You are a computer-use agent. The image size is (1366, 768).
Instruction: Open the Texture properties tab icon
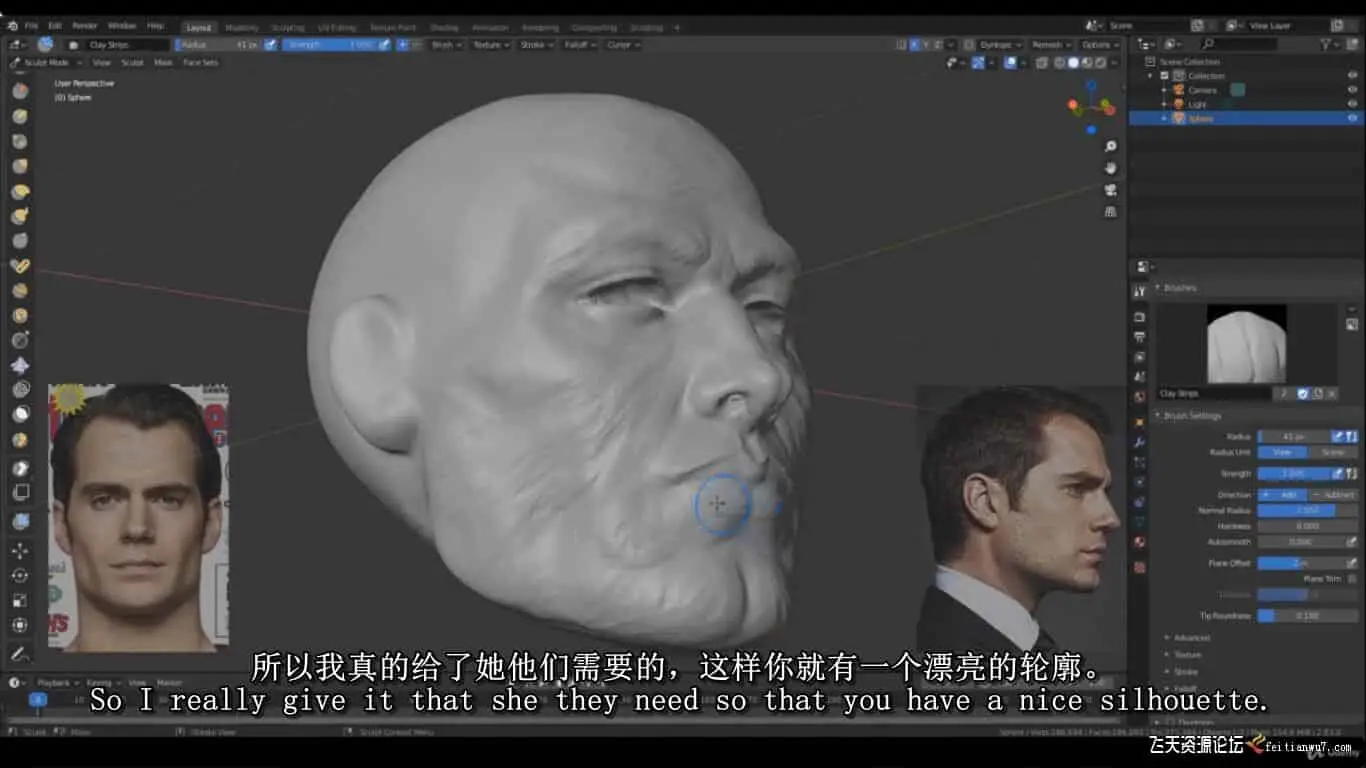point(1139,567)
